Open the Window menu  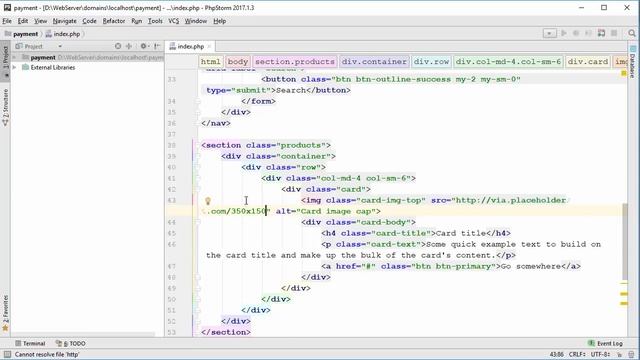point(196,21)
